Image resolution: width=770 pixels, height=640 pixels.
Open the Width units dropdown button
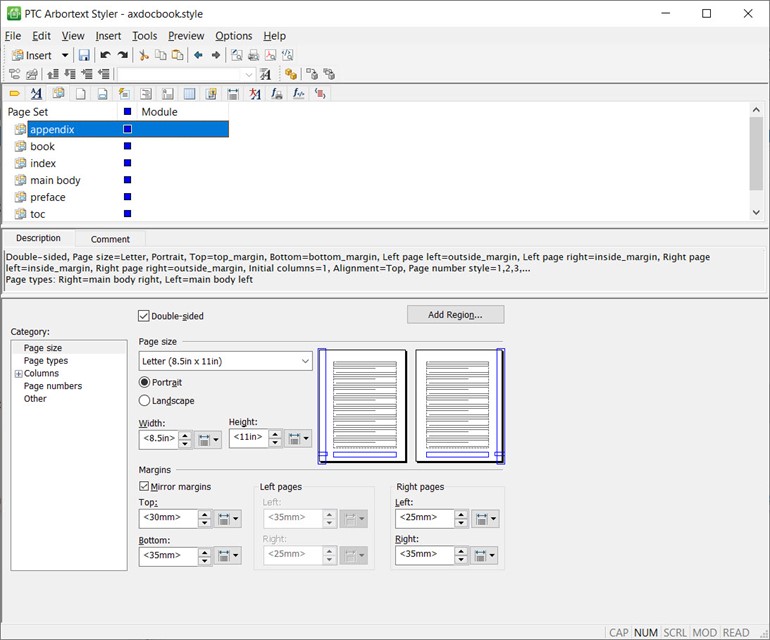(x=209, y=439)
